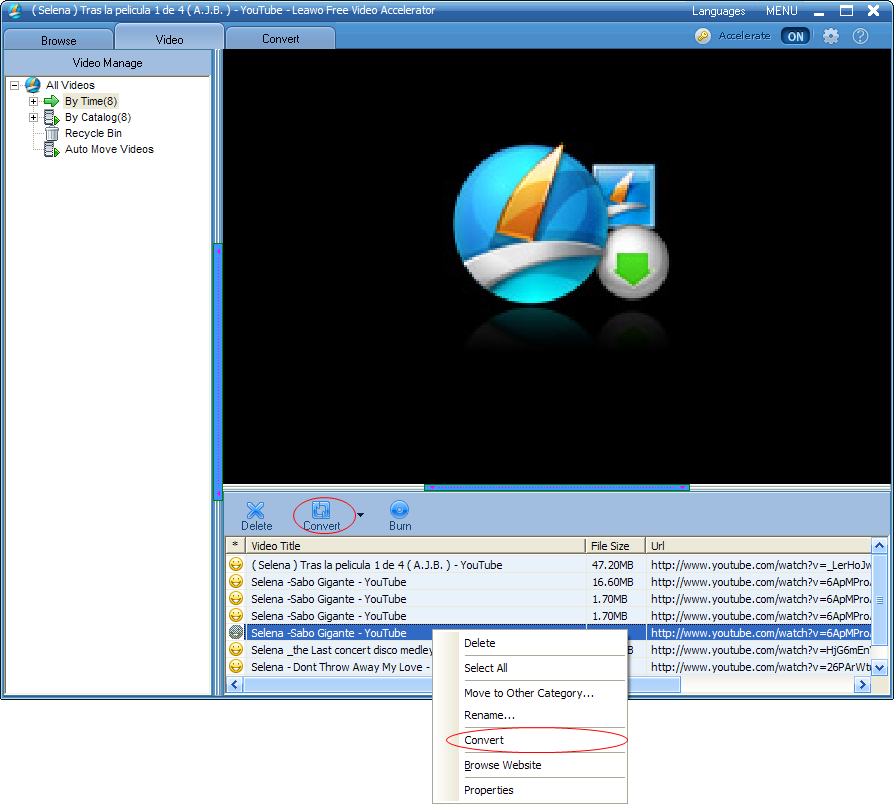Click the vertical scrollbar thumb
Image resolution: width=894 pixels, height=804 pixels.
879,599
